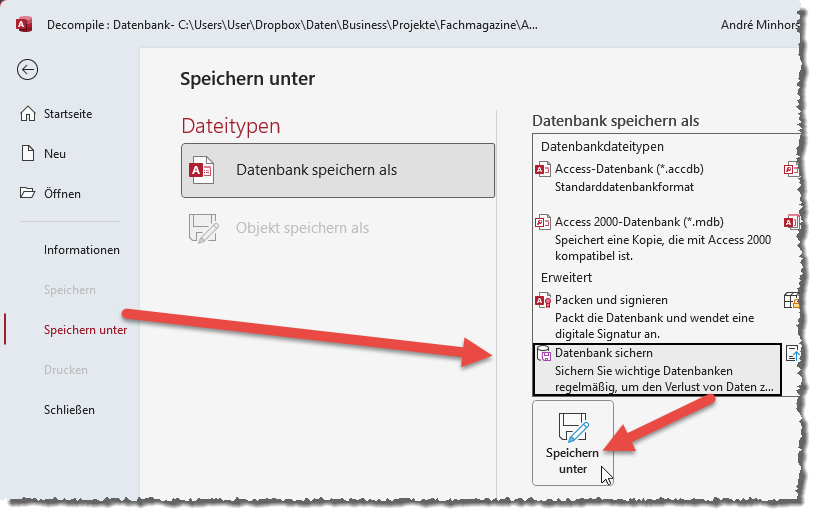The image size is (818, 519).
Task: Click the disk and pencil icon on Speichern unter button
Action: pos(573,428)
